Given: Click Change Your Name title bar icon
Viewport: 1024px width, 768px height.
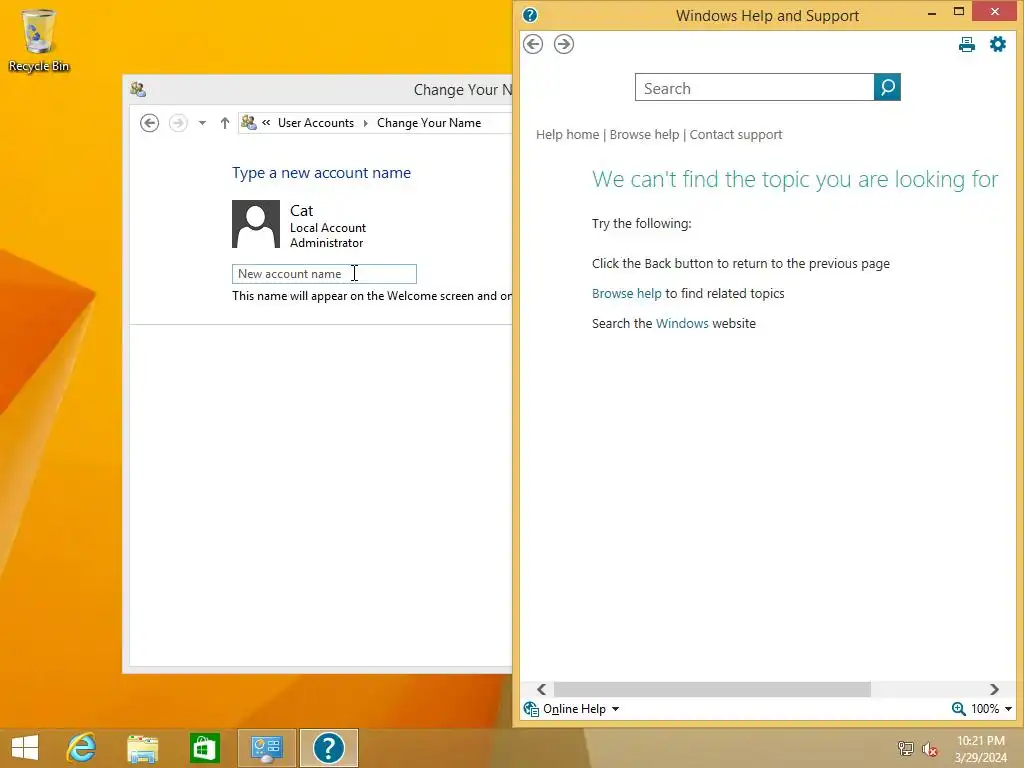Looking at the screenshot, I should click(x=138, y=89).
